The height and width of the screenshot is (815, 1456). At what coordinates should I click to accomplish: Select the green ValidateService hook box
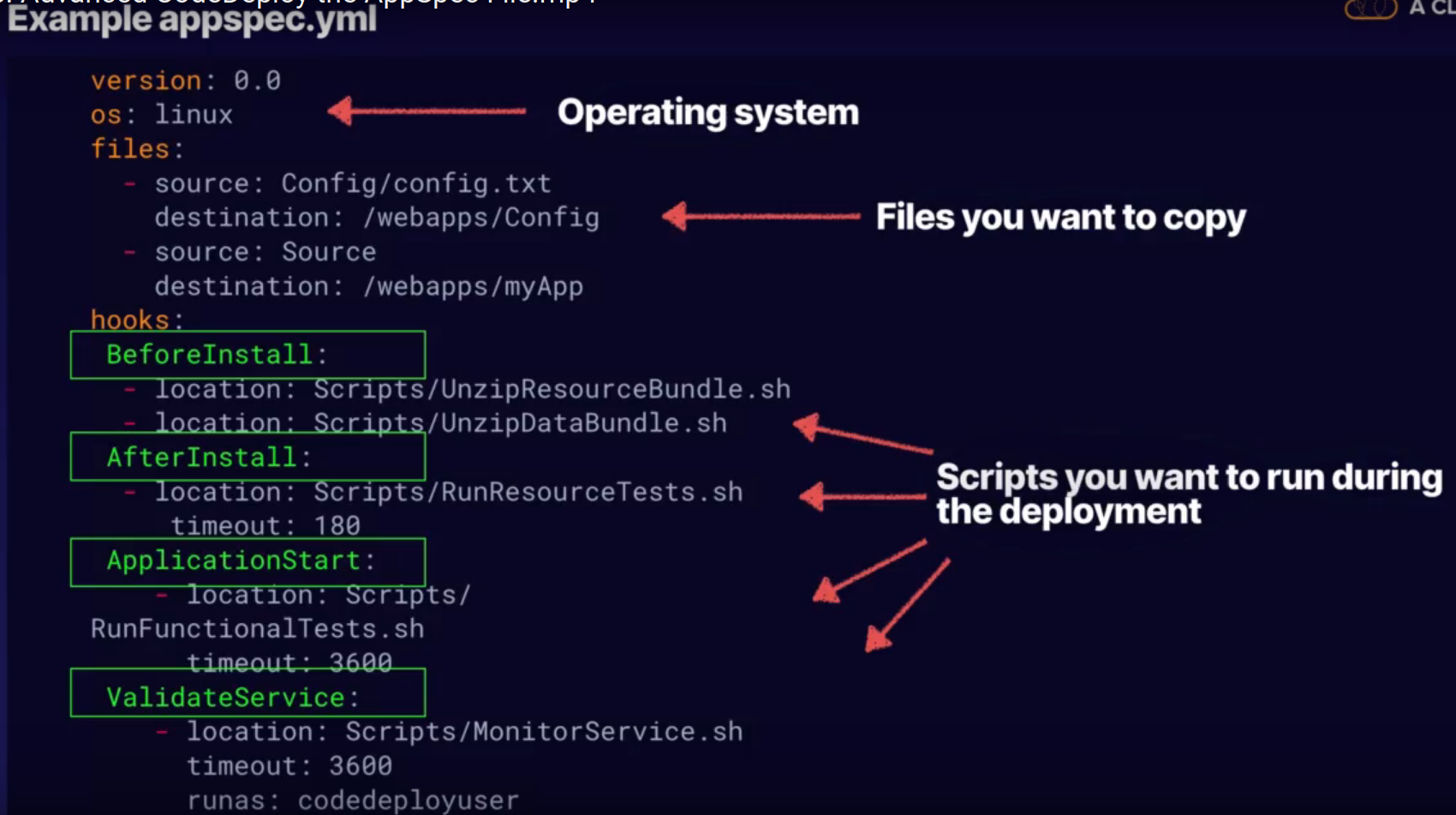pos(248,692)
